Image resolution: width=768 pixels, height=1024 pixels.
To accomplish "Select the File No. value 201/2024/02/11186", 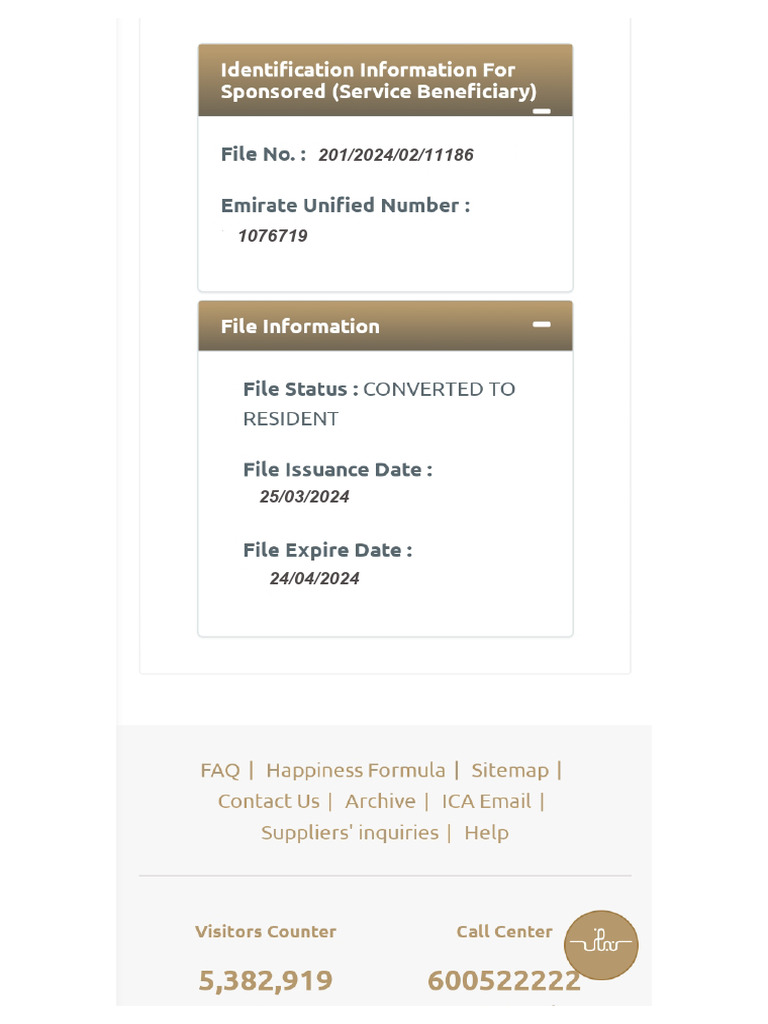I will point(396,155).
